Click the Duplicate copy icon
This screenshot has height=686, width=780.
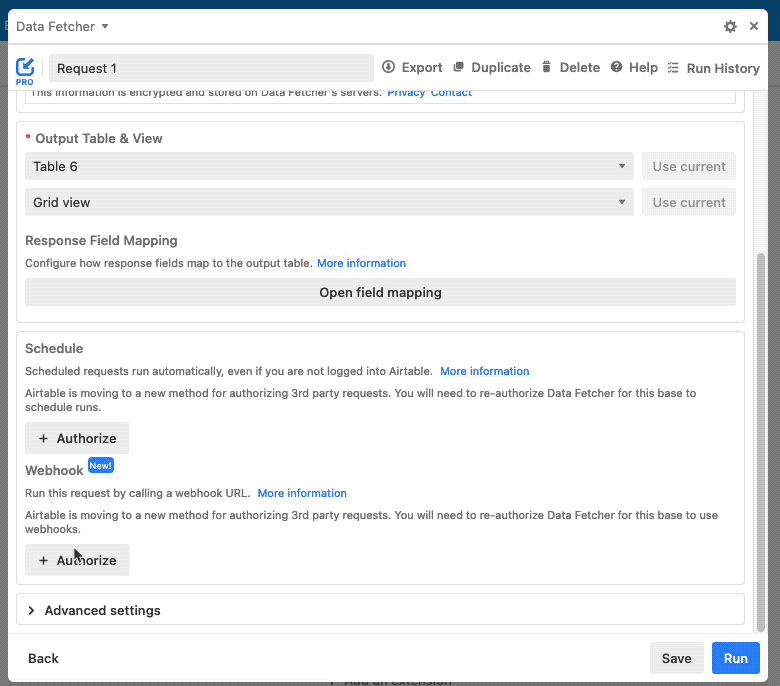click(459, 67)
